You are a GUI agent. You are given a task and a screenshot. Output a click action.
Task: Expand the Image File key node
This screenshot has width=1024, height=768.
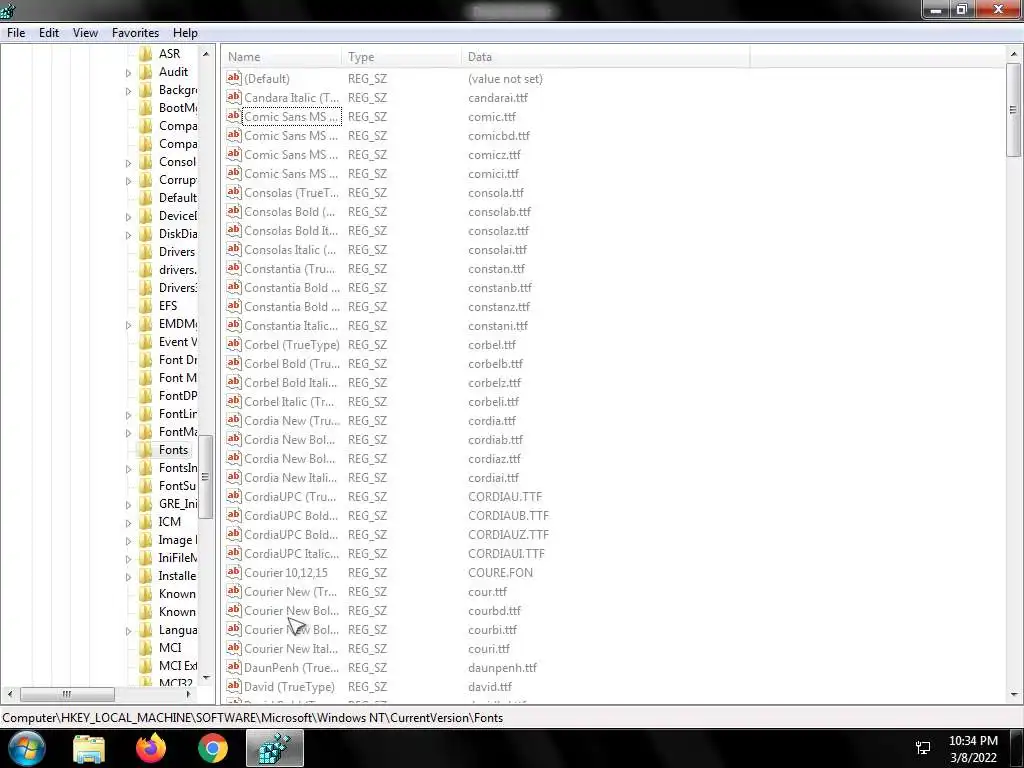point(129,541)
